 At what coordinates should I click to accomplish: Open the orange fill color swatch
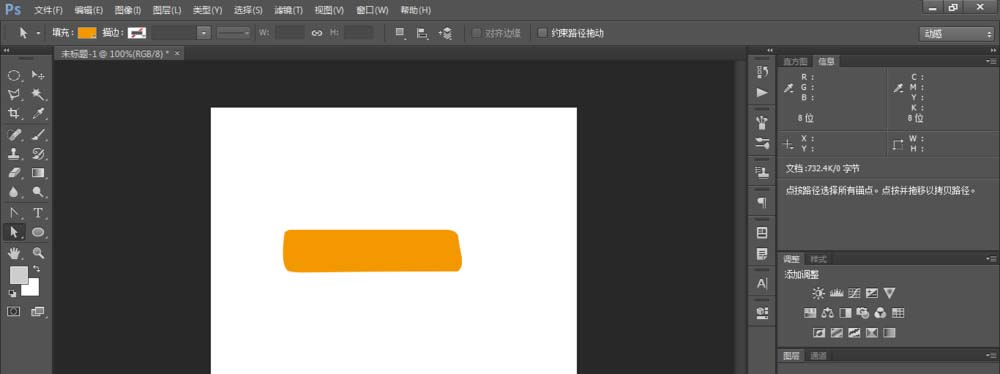(x=87, y=33)
